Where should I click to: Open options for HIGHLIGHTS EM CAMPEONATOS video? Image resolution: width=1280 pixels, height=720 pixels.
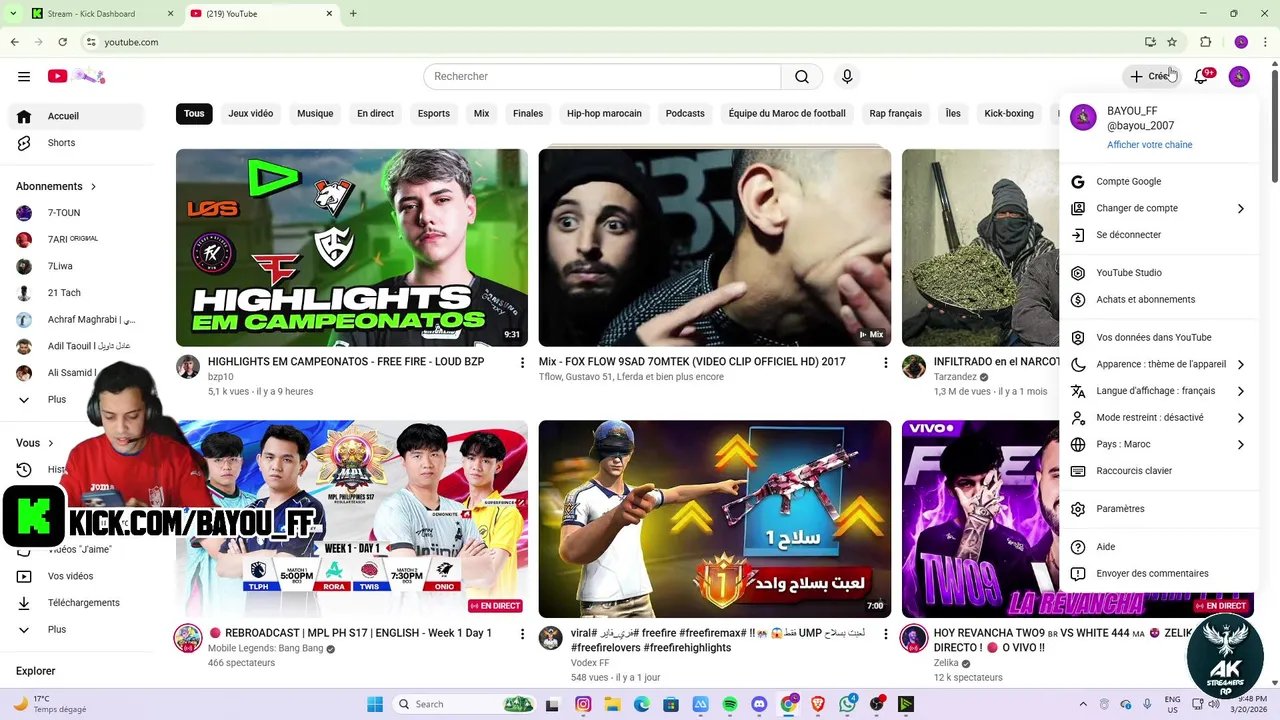522,363
